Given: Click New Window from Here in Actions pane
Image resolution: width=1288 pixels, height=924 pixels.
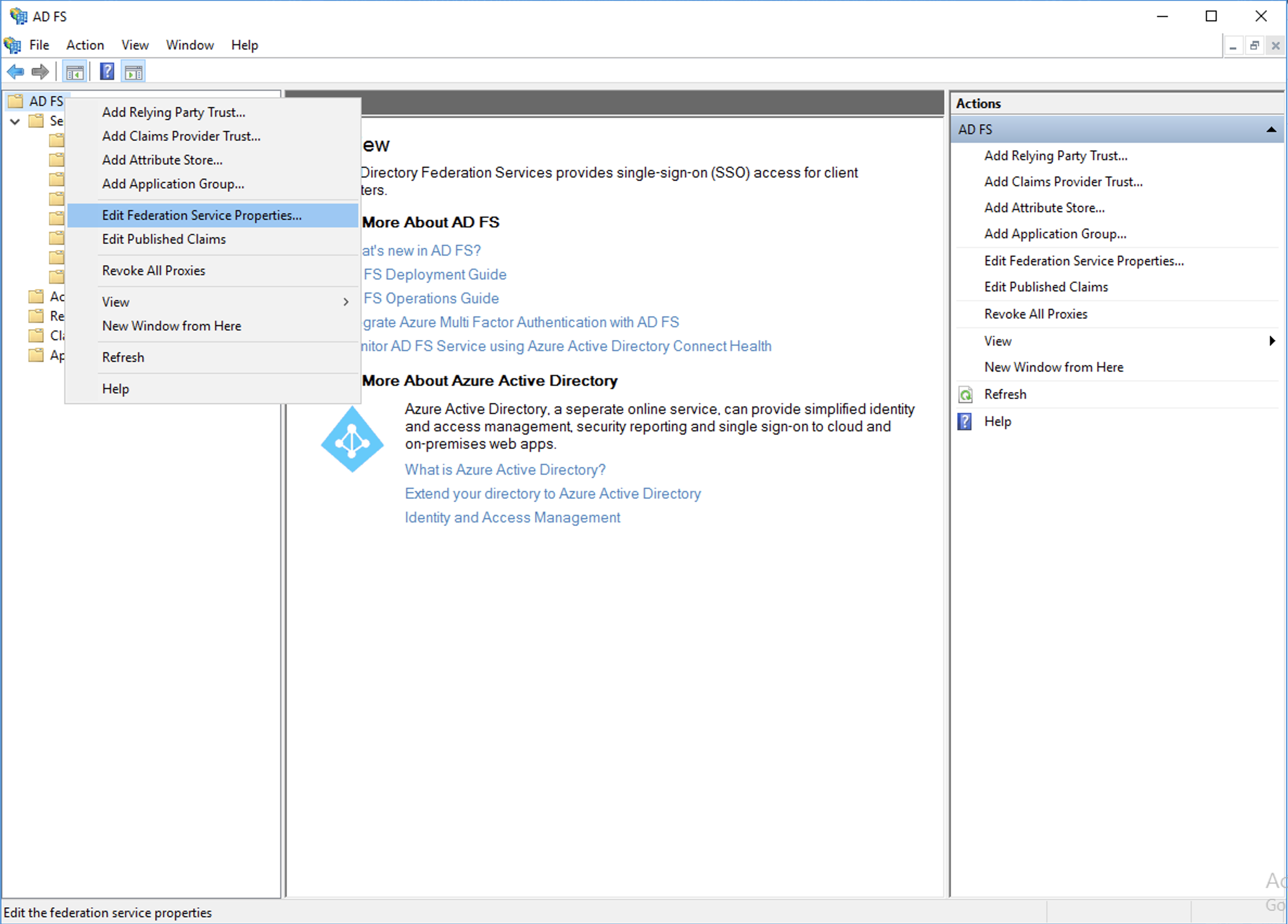Looking at the screenshot, I should click(1054, 367).
